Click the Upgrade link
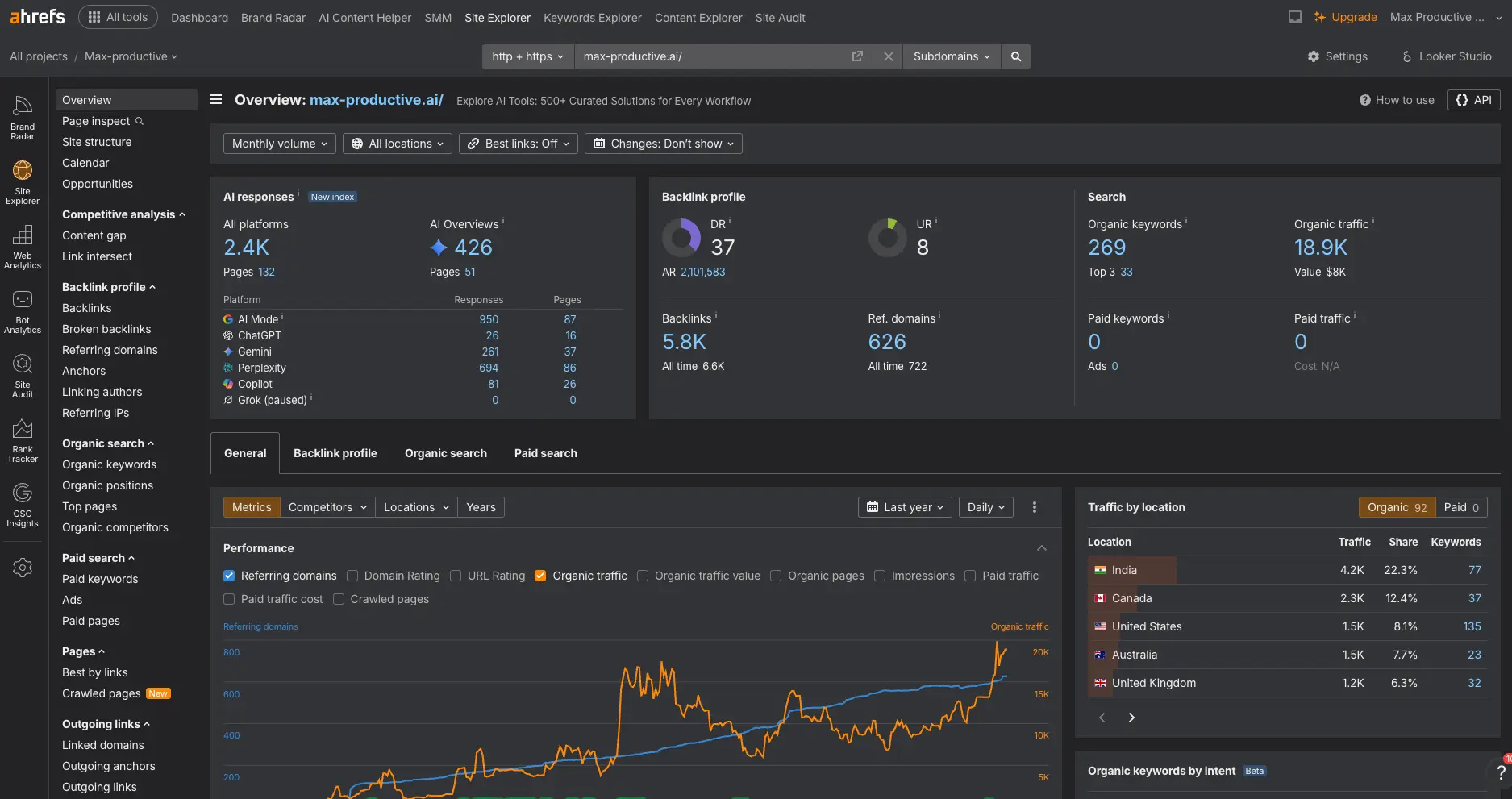 [x=1346, y=17]
